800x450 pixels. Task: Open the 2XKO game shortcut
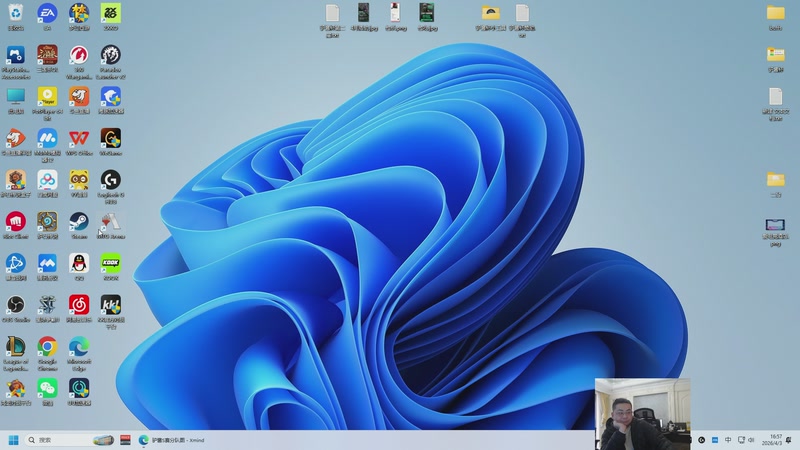[111, 13]
